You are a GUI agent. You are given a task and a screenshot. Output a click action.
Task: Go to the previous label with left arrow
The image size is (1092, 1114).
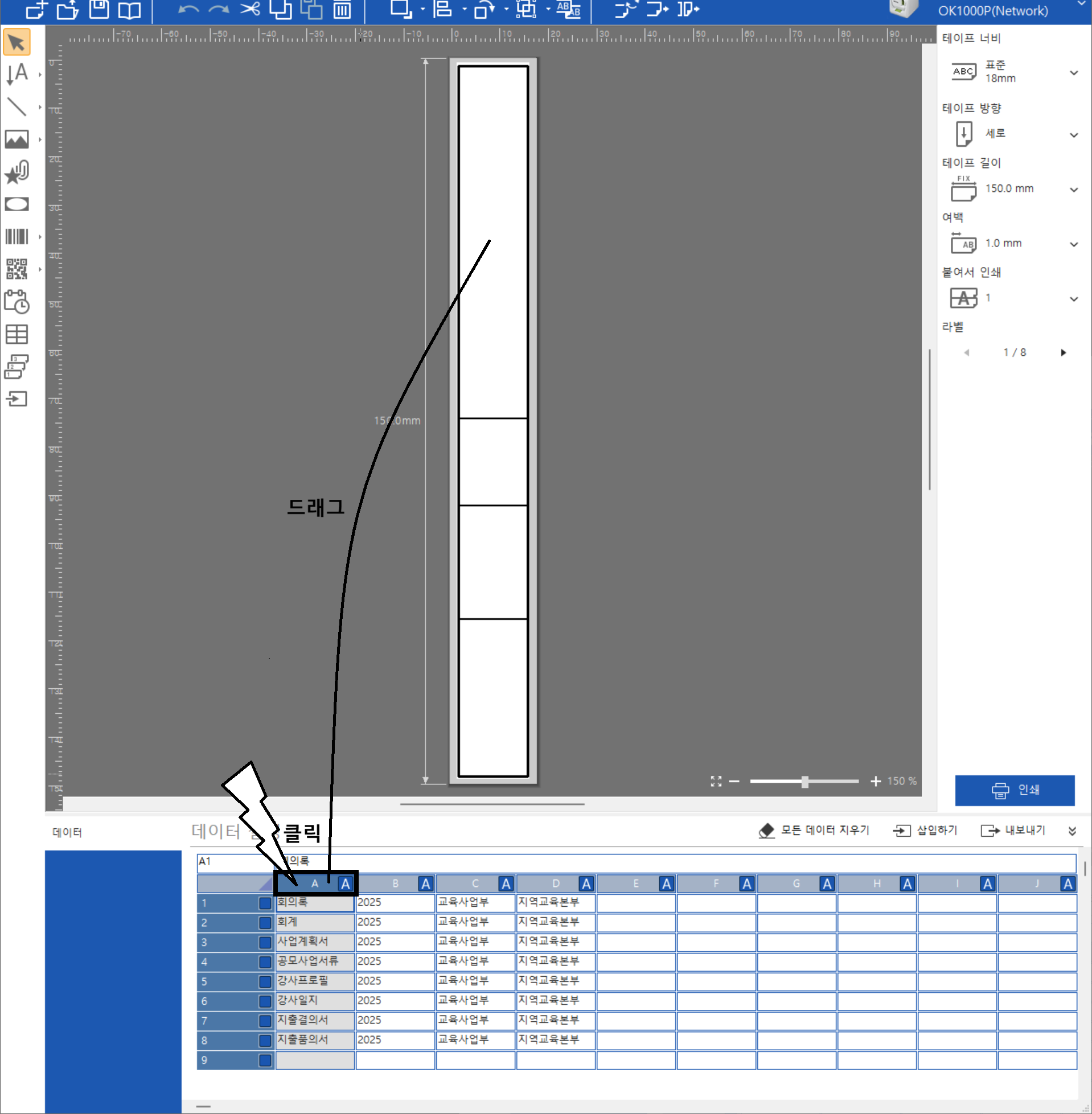click(967, 352)
